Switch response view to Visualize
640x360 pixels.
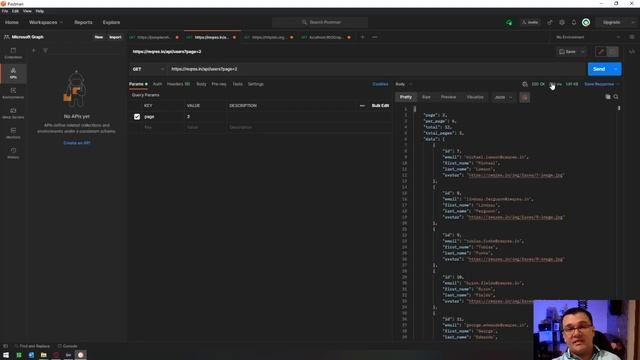[x=475, y=97]
